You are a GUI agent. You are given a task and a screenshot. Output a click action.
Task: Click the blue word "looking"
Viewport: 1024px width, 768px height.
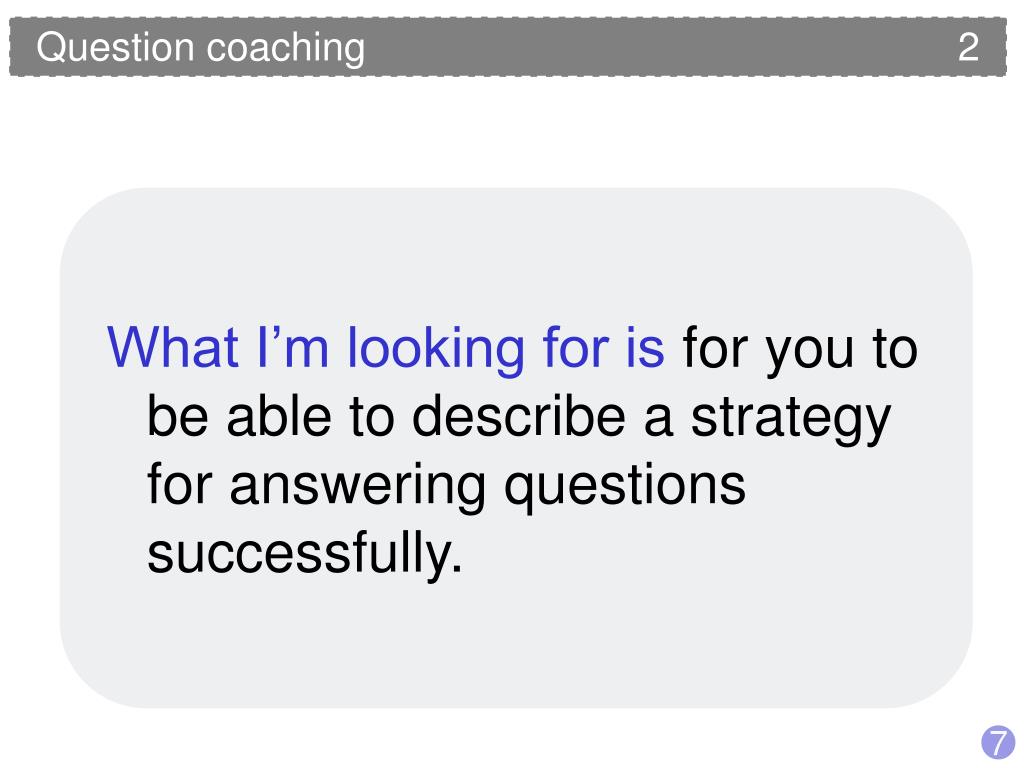pyautogui.click(x=436, y=350)
